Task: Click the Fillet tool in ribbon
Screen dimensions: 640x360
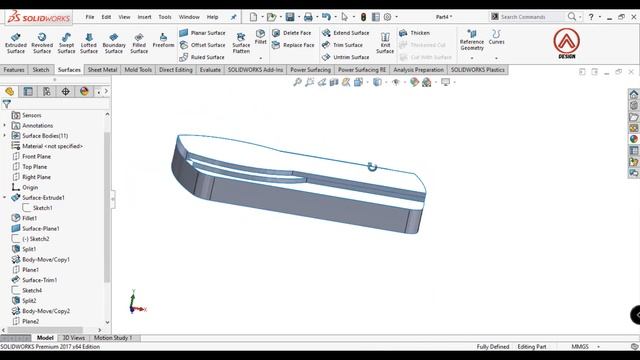Action: (x=260, y=37)
